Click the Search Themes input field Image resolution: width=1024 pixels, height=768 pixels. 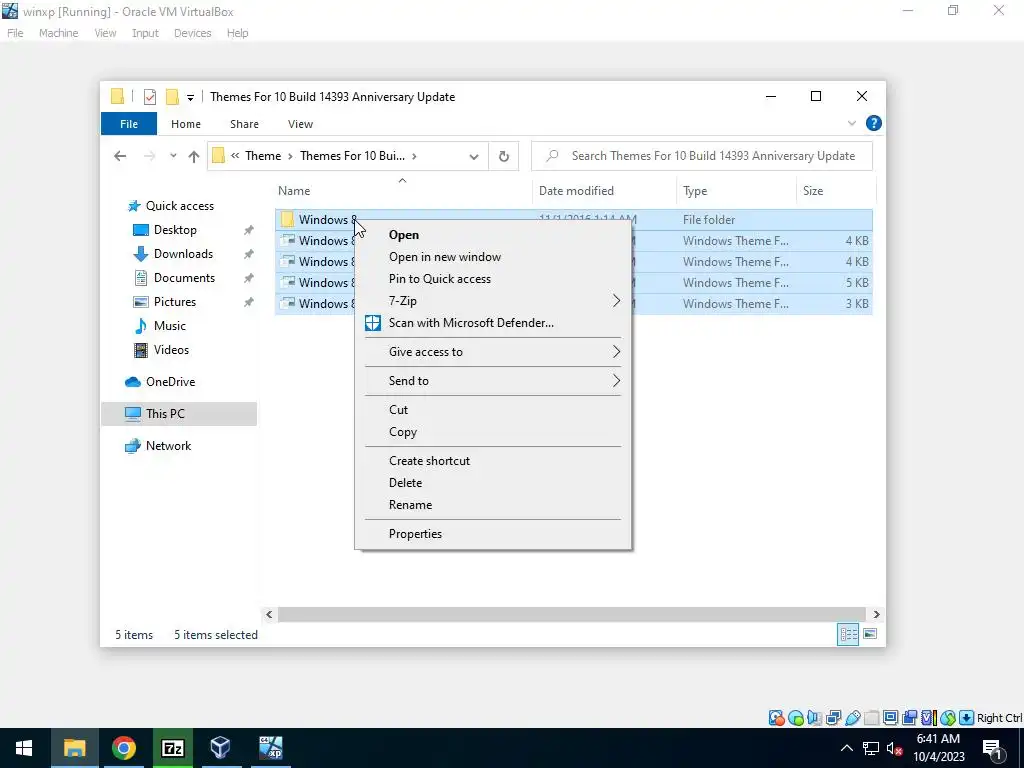pyautogui.click(x=702, y=156)
